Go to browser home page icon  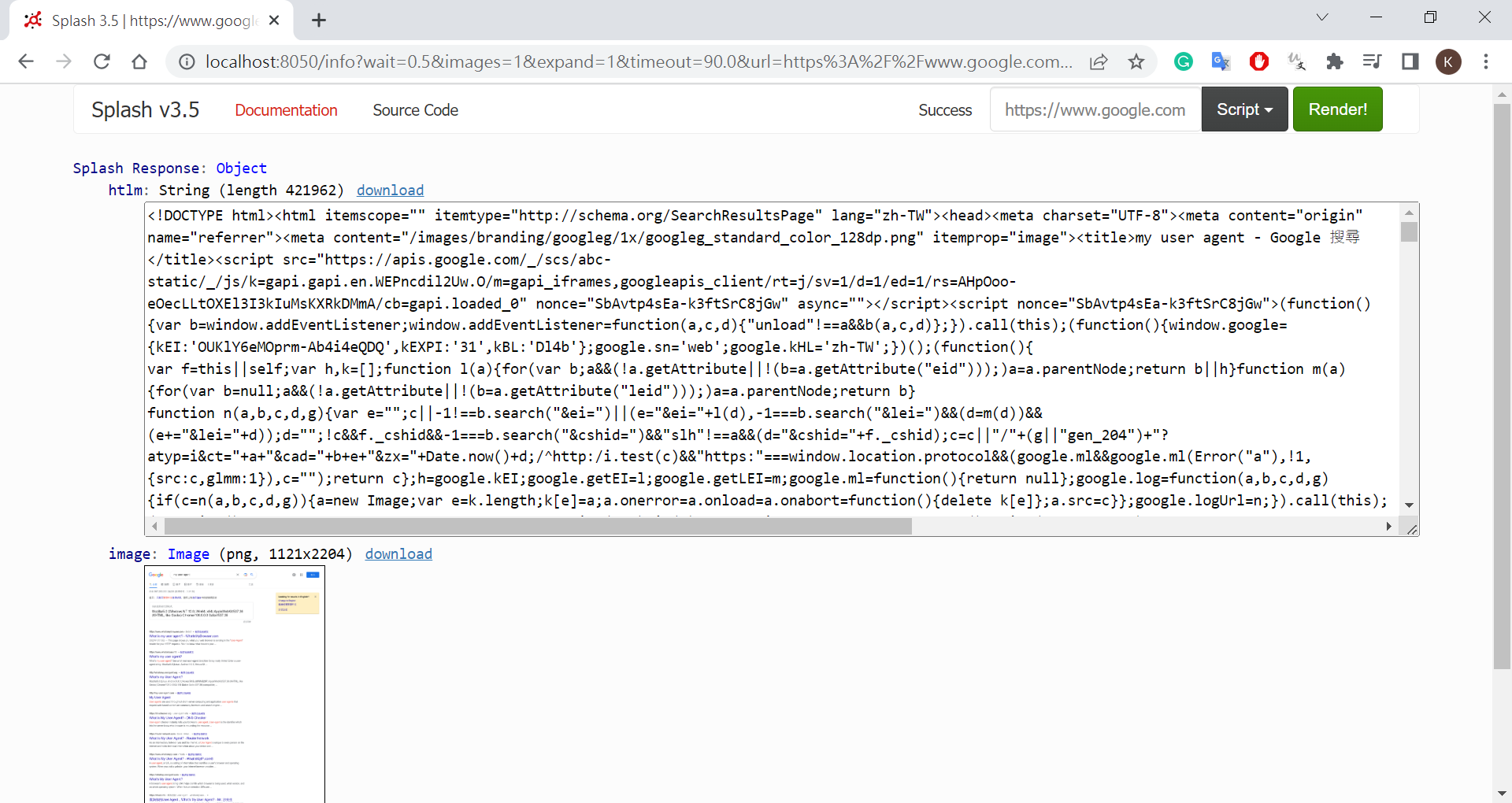click(139, 61)
